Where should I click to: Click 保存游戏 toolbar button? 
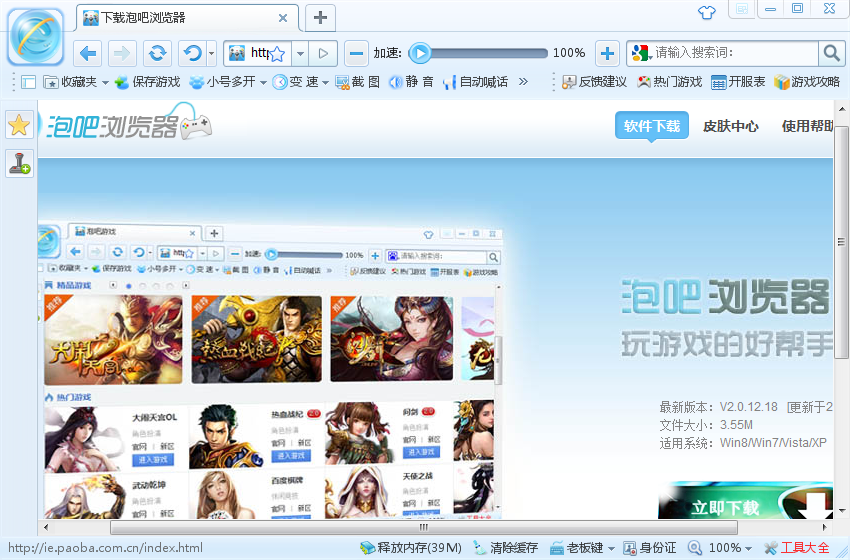coord(147,82)
